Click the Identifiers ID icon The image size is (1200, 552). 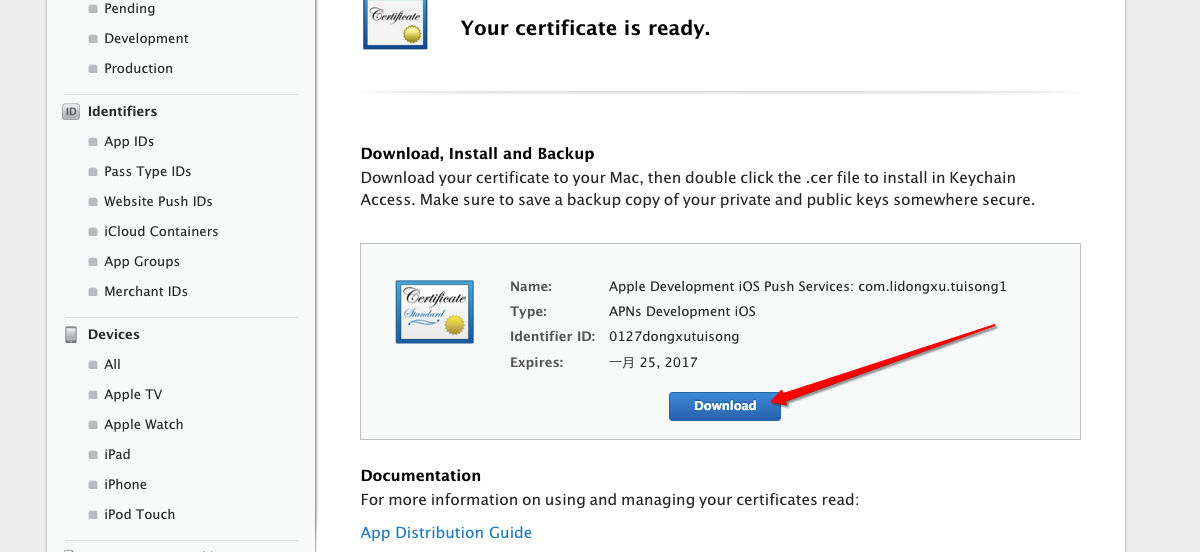71,111
